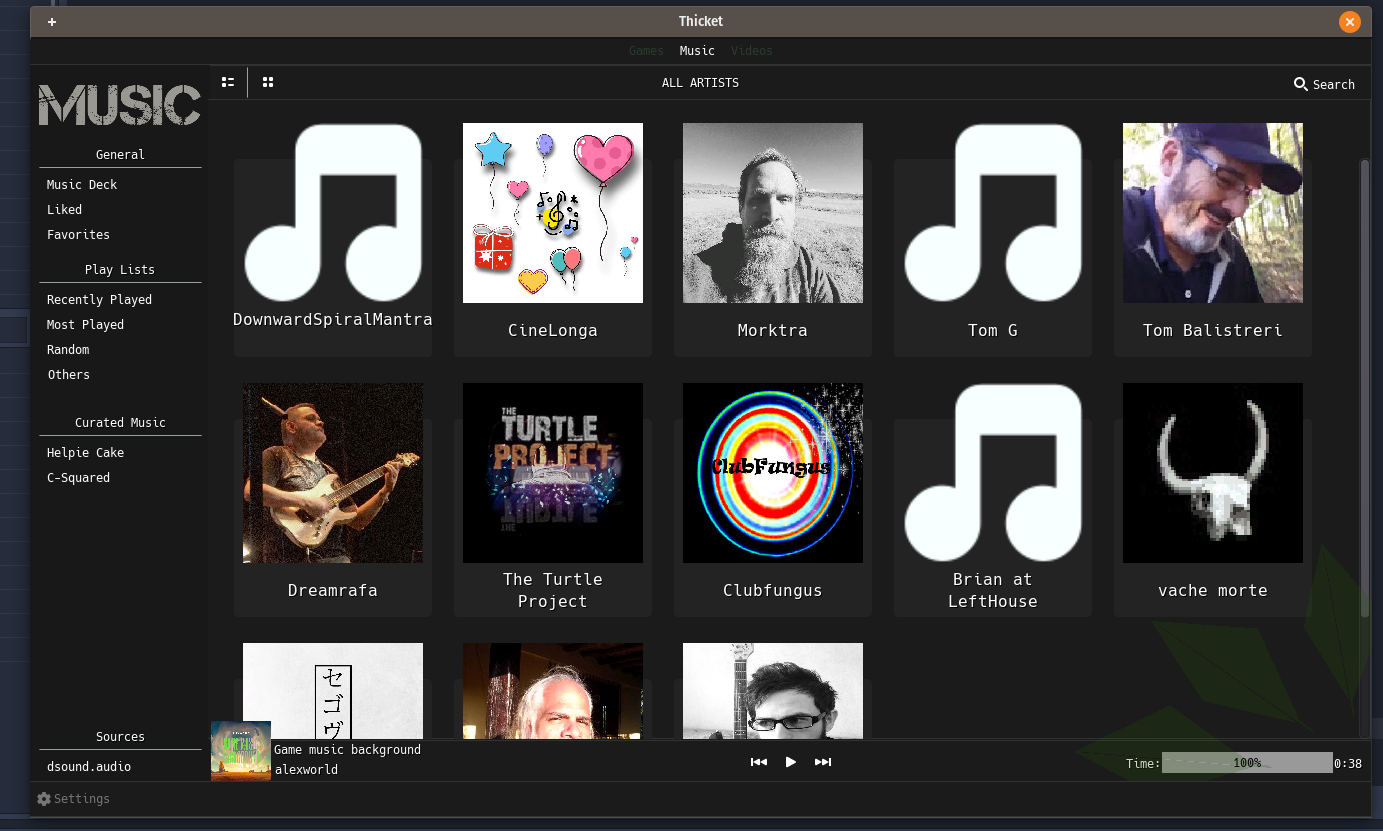Open the Games tab
Screen dimensions: 1383x831
click(646, 51)
